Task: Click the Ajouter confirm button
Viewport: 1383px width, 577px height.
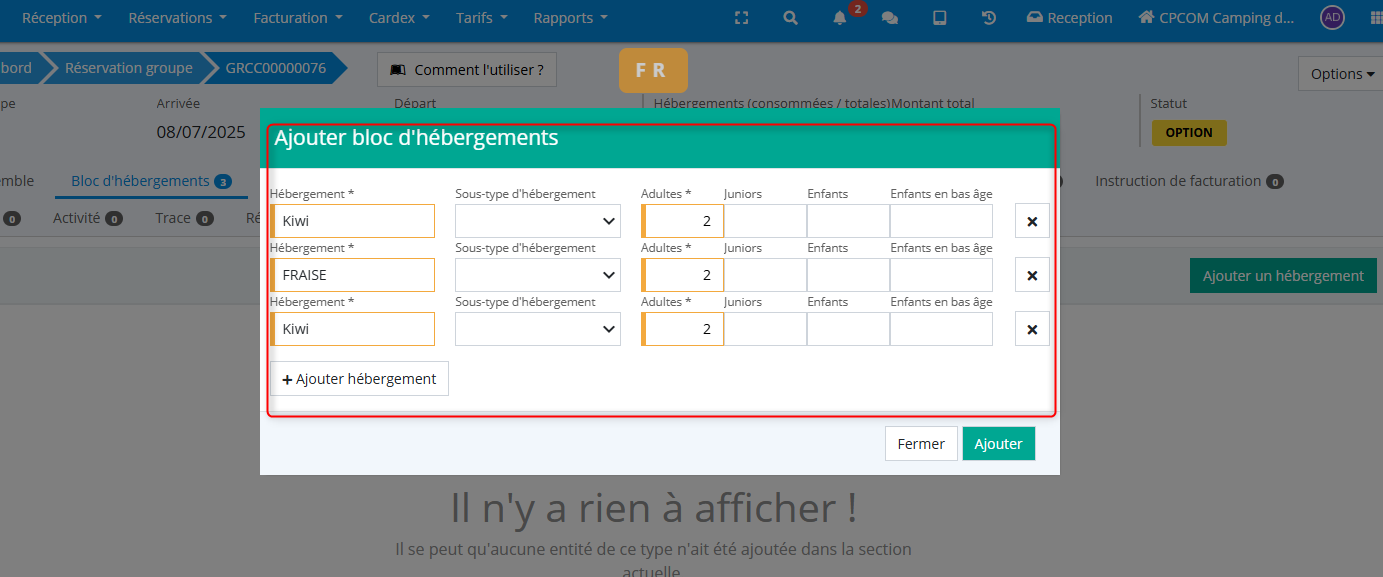Action: pos(998,444)
